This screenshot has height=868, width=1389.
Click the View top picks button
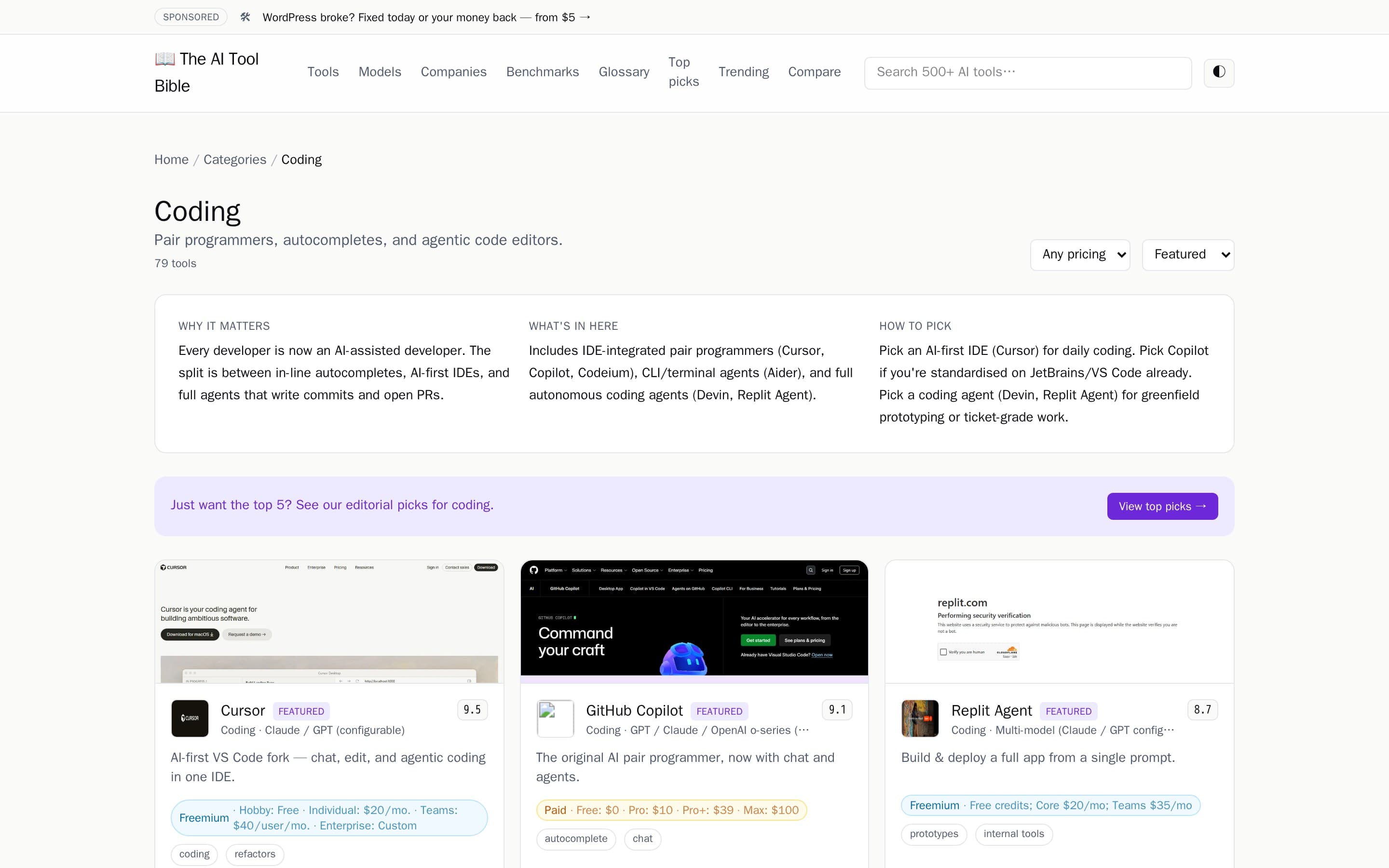[x=1162, y=506]
